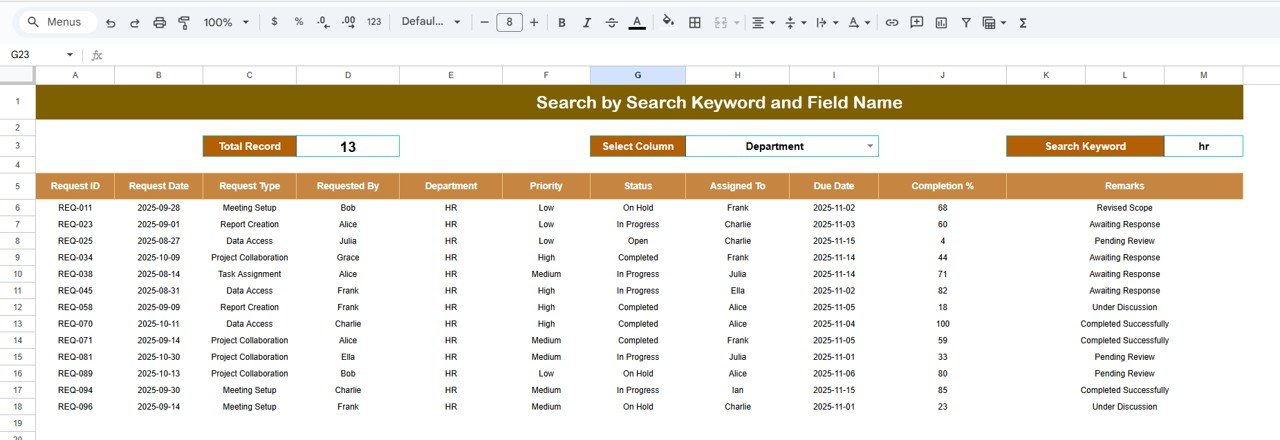Click the Print icon
The height and width of the screenshot is (440, 1280).
coord(160,22)
